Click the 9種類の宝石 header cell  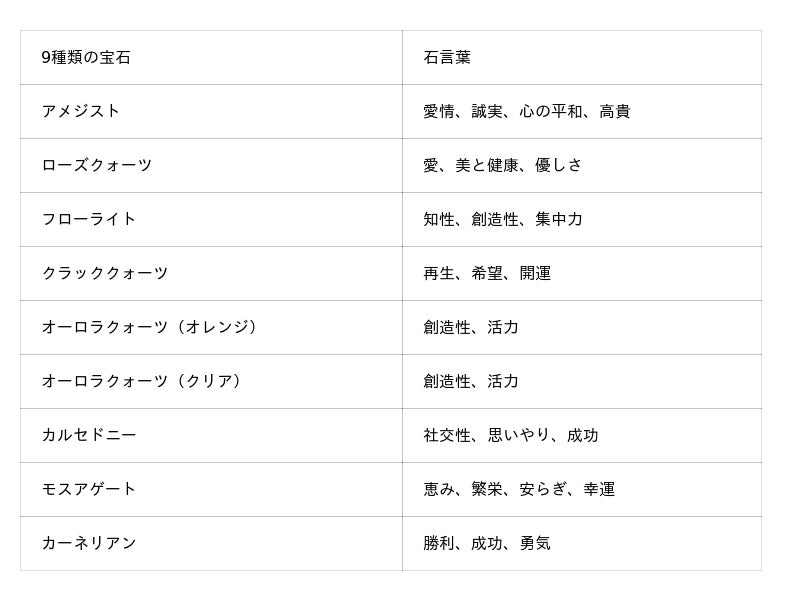(x=86, y=58)
